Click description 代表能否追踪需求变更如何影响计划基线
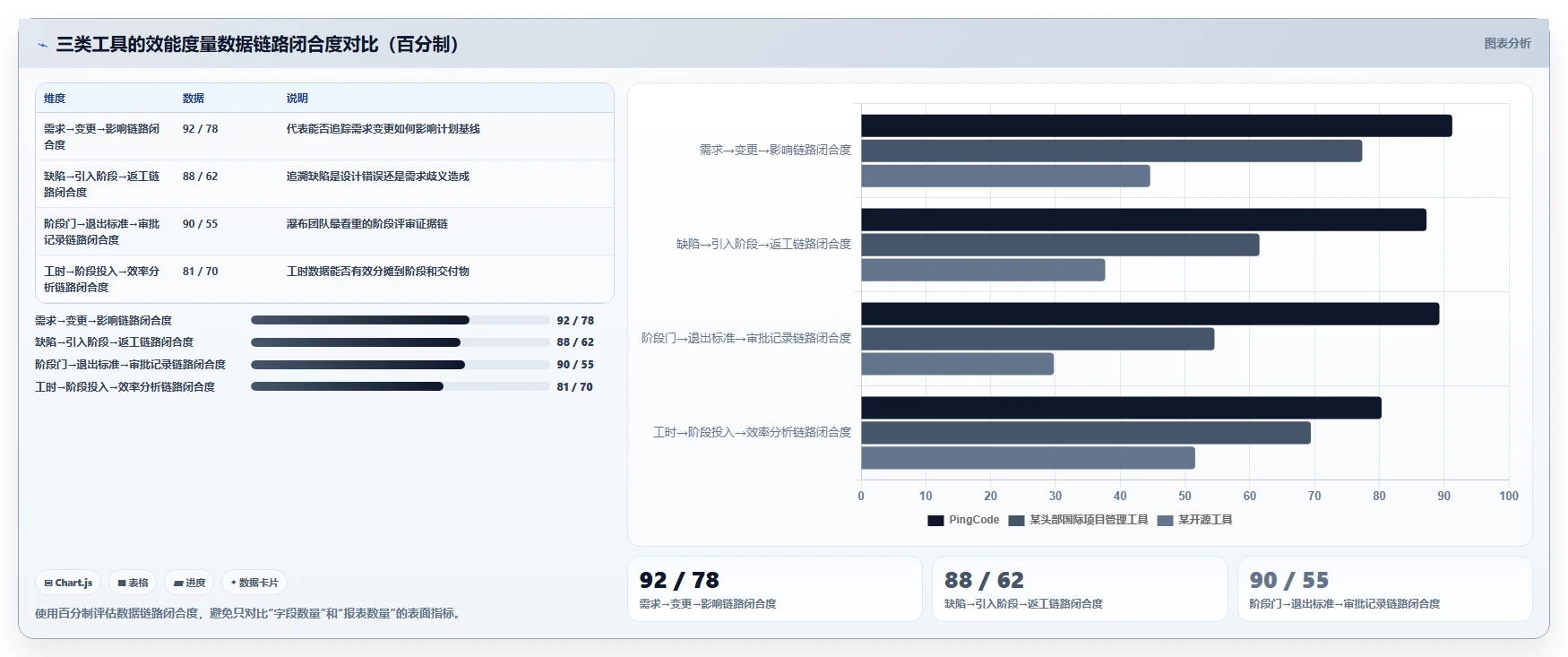The height and width of the screenshot is (657, 1568). click(383, 128)
